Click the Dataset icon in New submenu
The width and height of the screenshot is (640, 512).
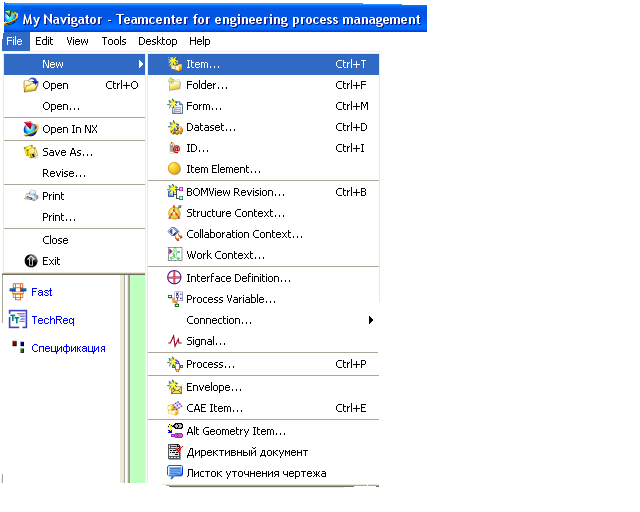coord(175,128)
